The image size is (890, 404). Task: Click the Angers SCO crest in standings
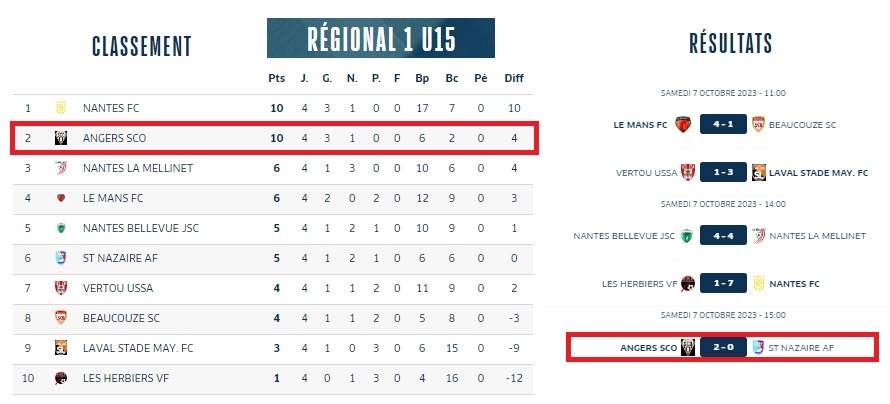coord(60,138)
